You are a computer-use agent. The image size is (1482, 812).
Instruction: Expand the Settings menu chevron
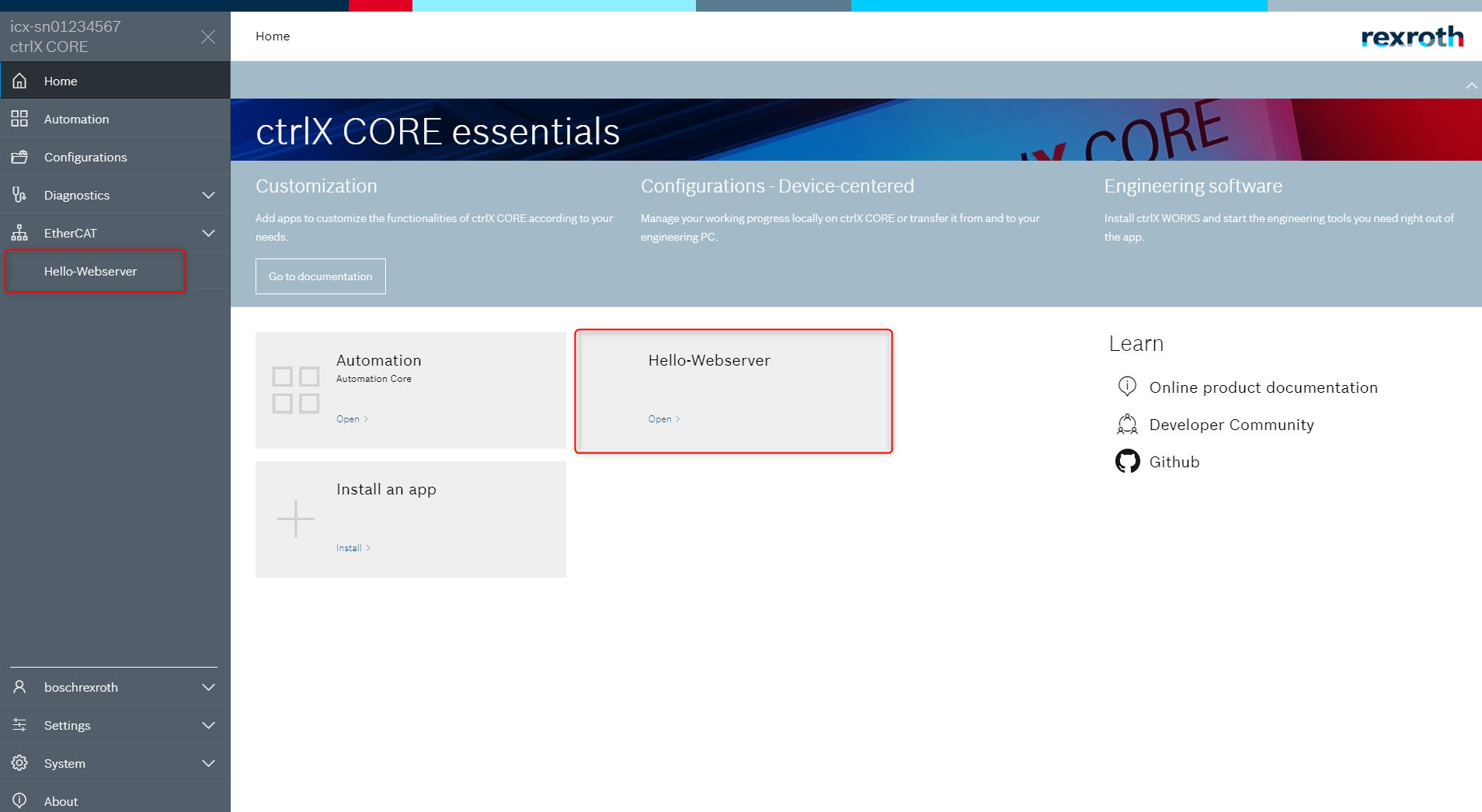(208, 725)
